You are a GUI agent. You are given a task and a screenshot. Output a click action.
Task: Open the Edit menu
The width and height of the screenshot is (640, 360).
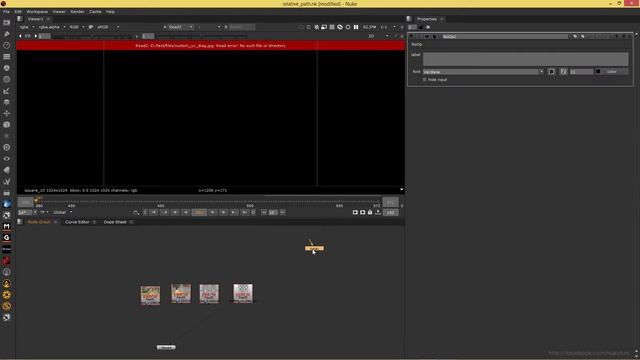[x=18, y=12]
